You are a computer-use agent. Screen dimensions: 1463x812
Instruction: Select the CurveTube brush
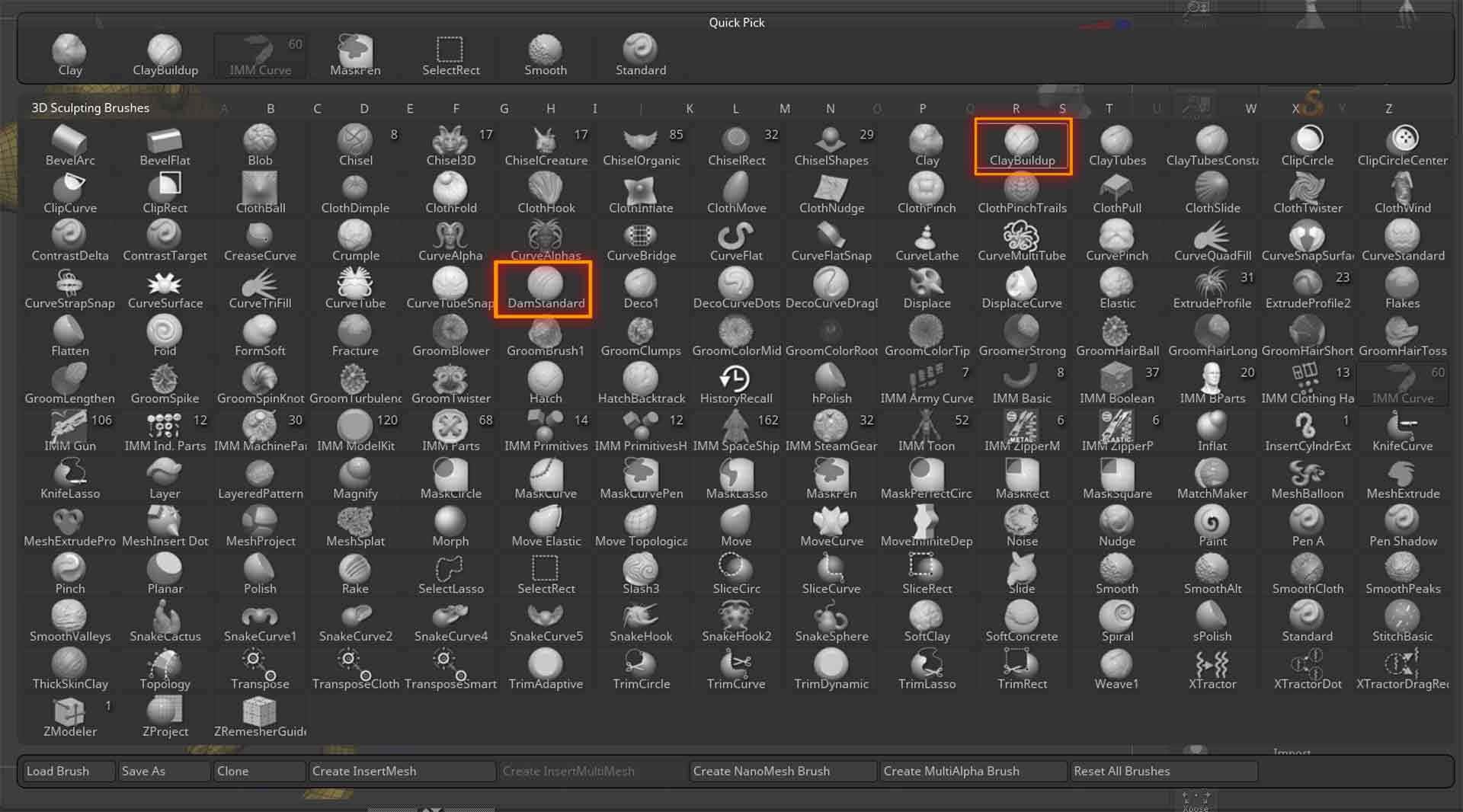tap(355, 289)
